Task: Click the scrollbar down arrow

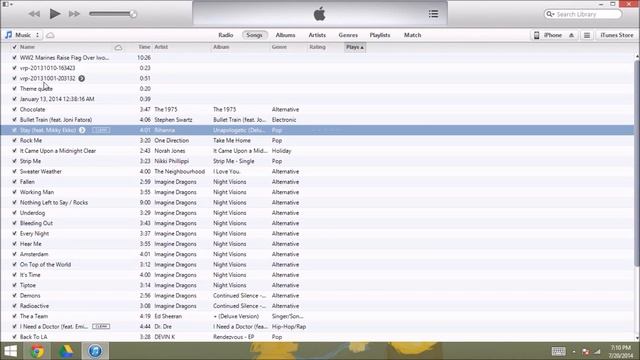Action: tap(637, 338)
